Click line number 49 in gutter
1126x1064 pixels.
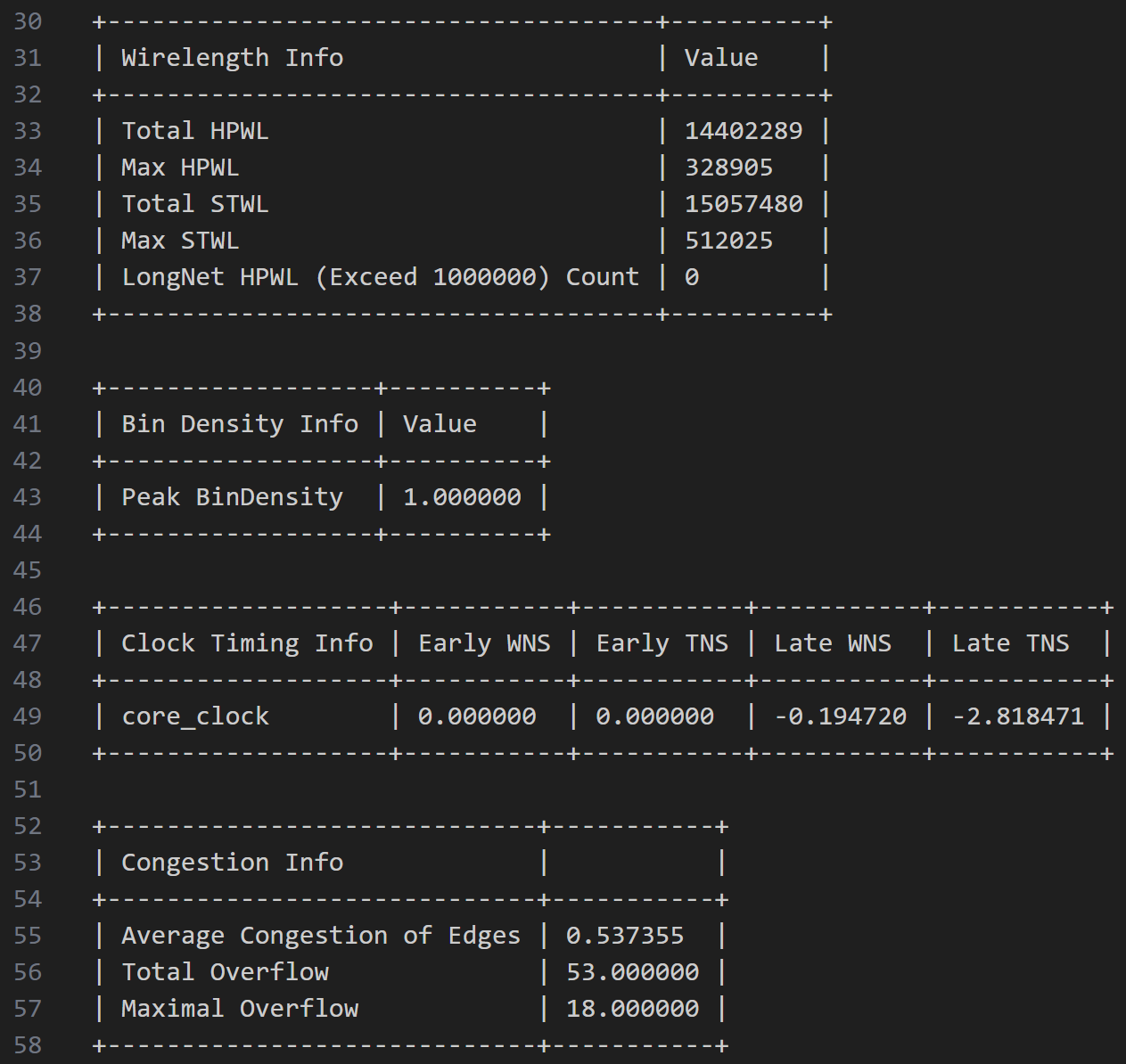[28, 716]
